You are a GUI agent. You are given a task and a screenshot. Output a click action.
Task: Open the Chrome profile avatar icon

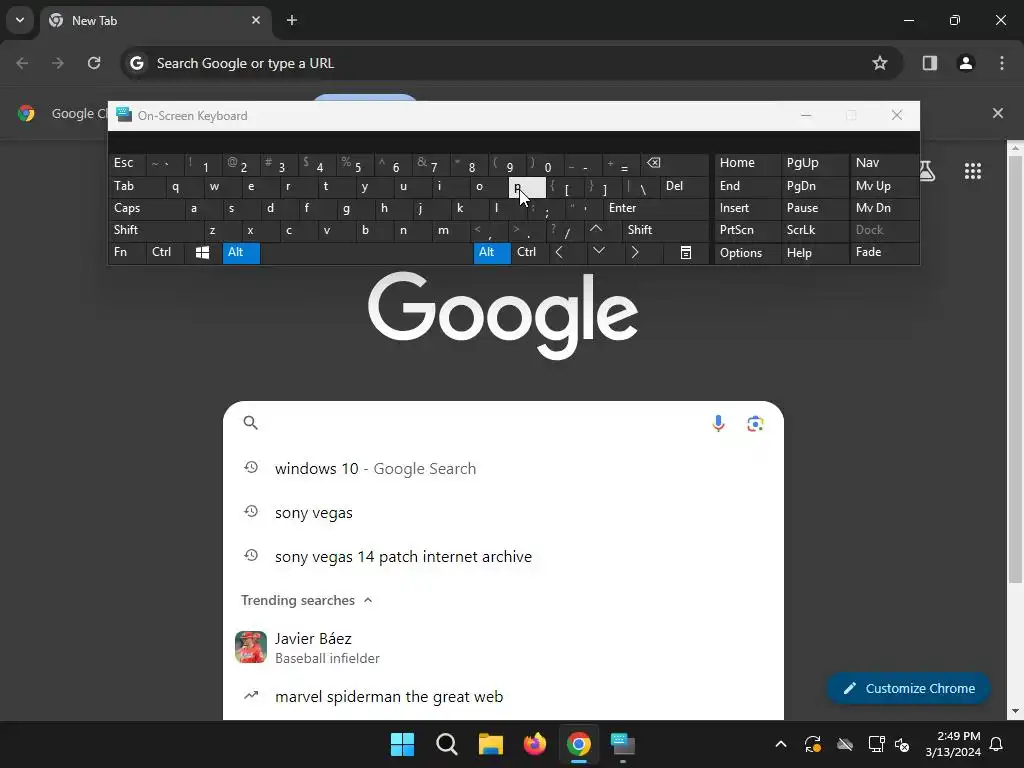(x=965, y=63)
